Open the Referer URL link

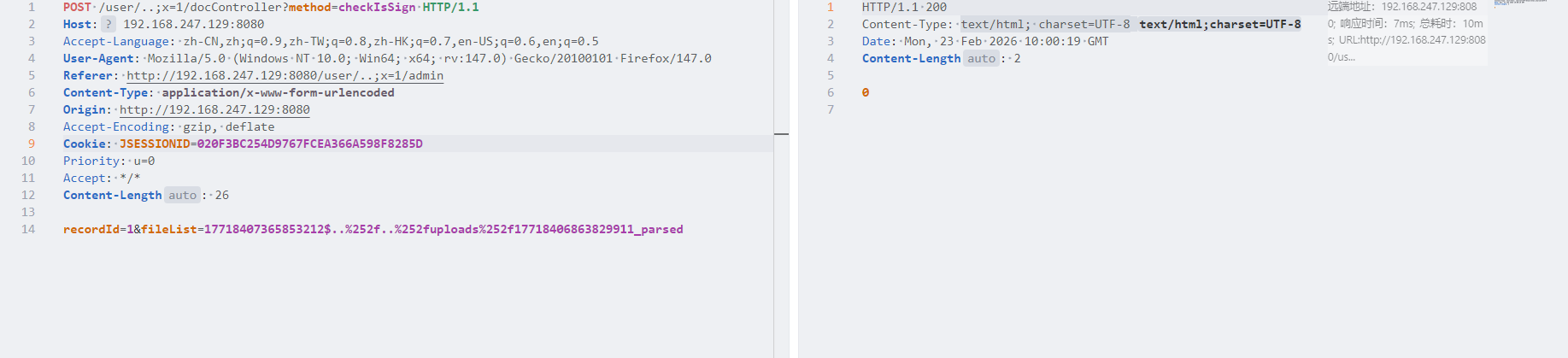tap(285, 75)
